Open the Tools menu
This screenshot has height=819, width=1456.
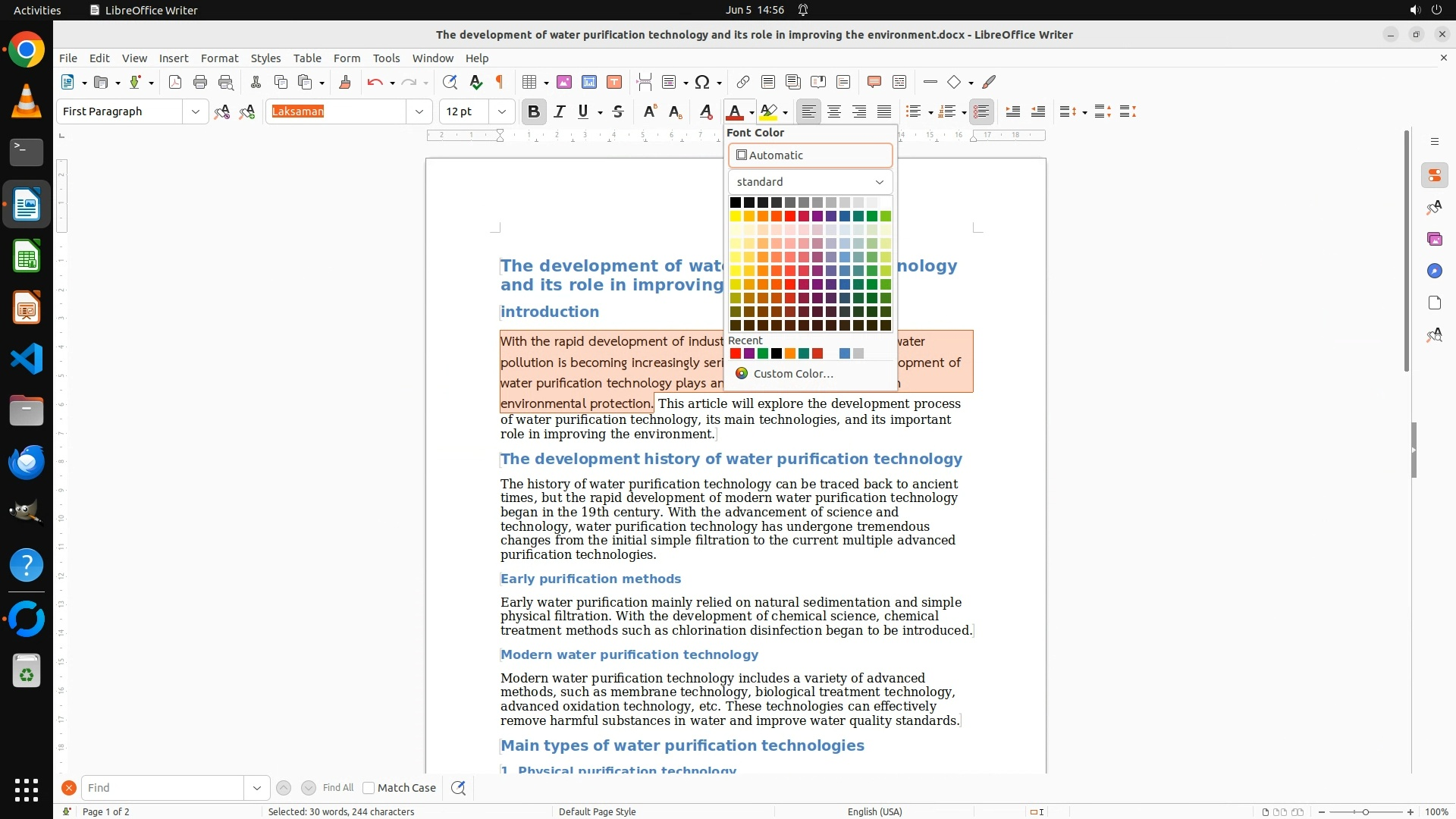386,58
